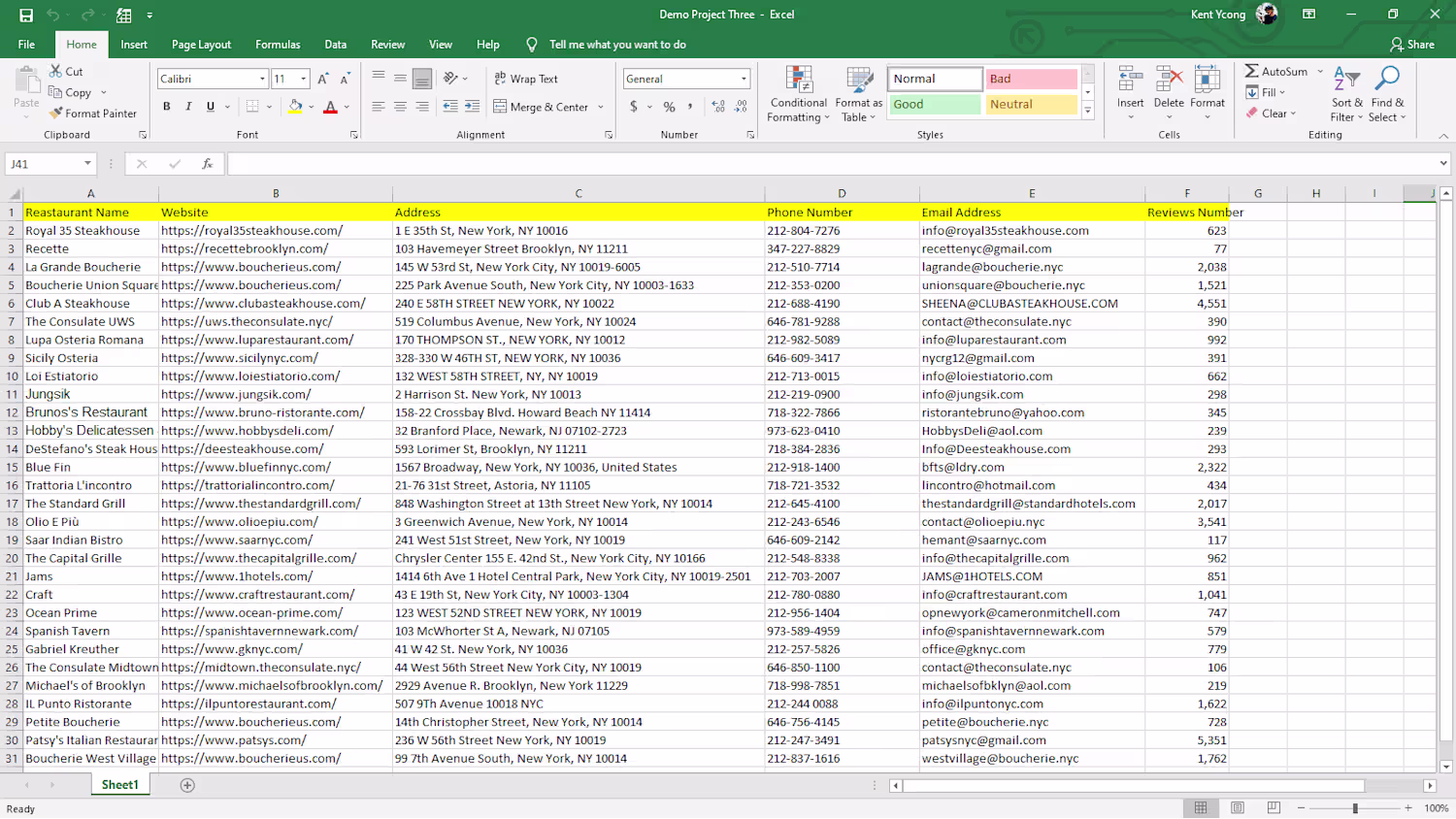Select cell with Royal 35 Steakhouse
This screenshot has width=1456, height=819.
coord(91,231)
